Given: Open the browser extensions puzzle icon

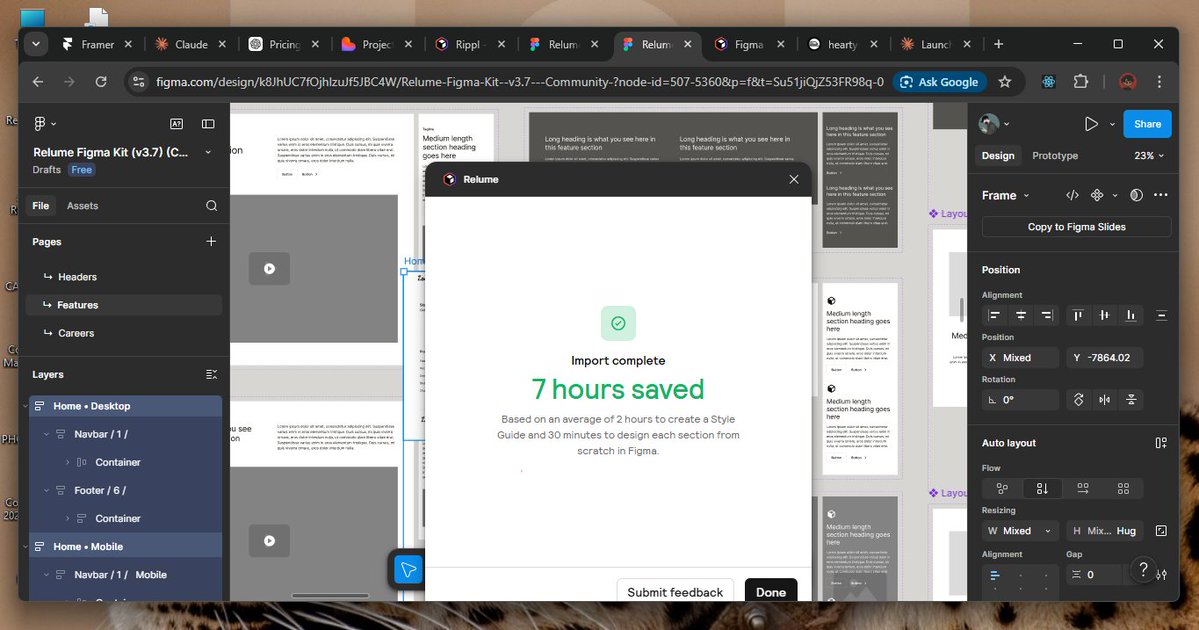Looking at the screenshot, I should [1080, 82].
